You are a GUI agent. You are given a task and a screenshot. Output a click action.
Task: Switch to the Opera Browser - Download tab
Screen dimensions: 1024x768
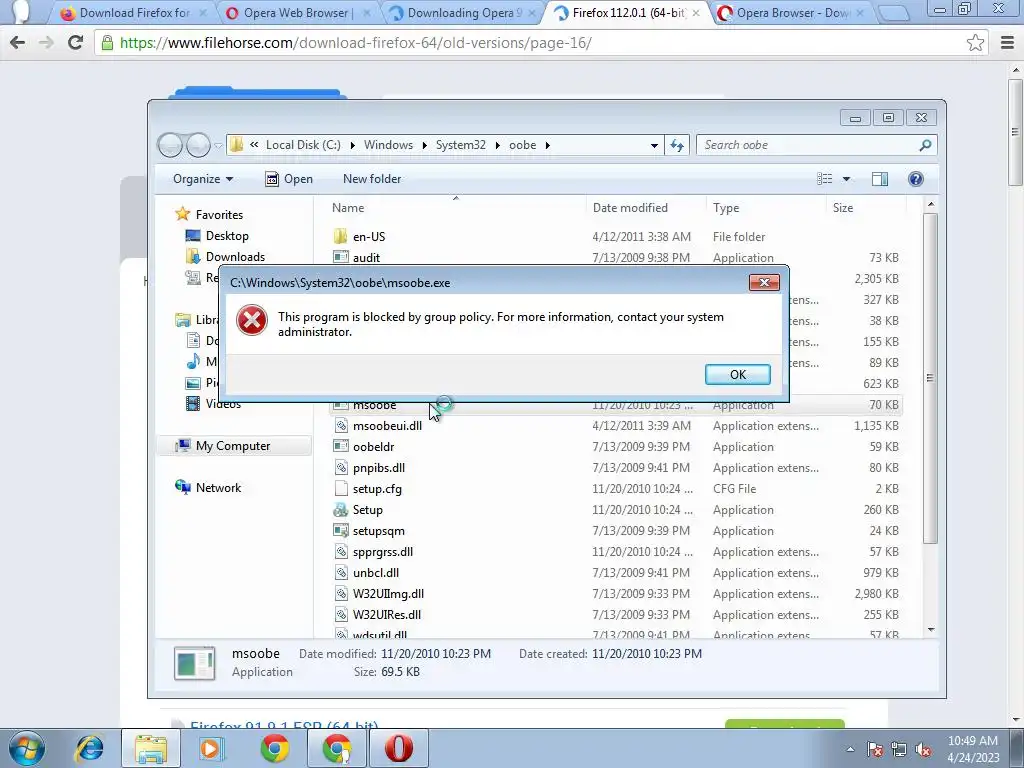click(x=792, y=12)
